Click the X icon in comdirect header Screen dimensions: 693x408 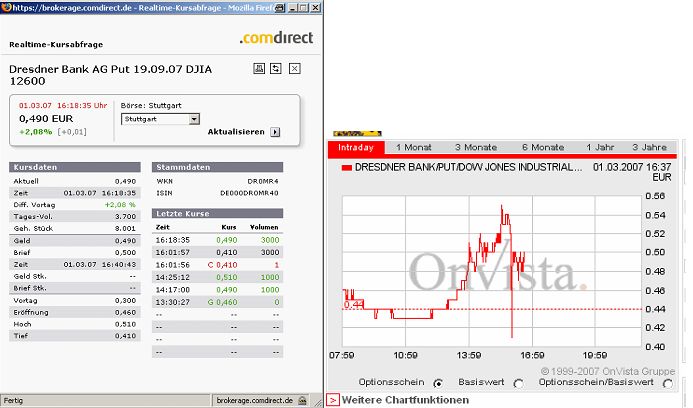pos(295,69)
